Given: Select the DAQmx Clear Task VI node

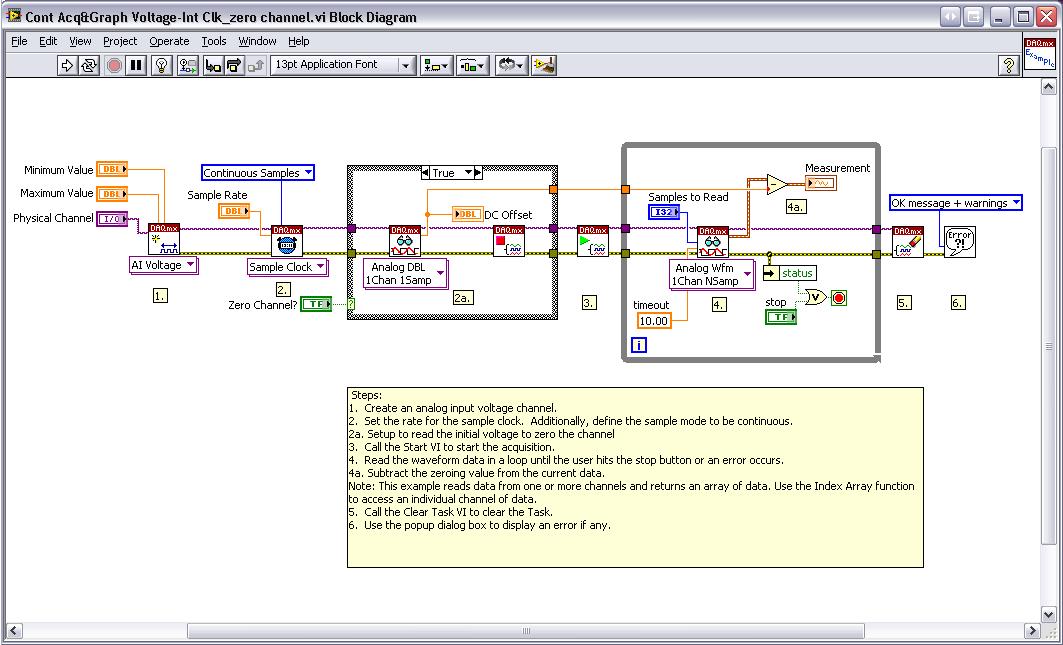Looking at the screenshot, I should 907,241.
